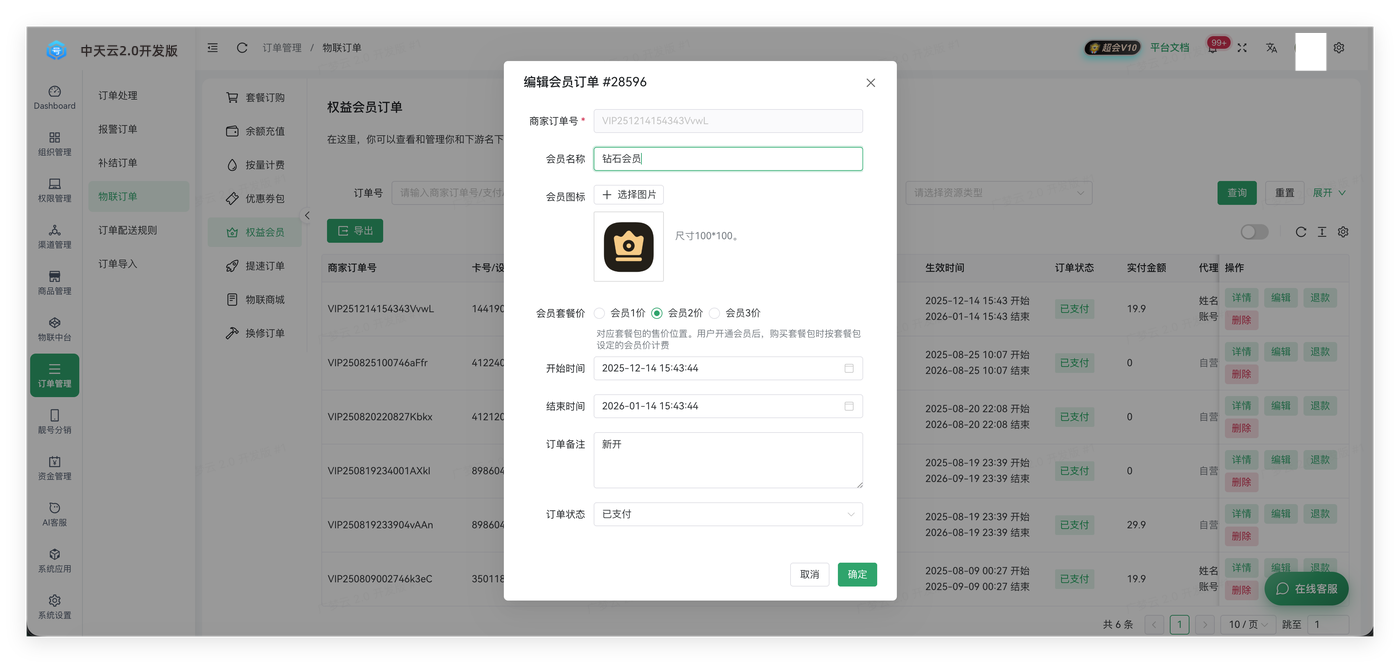Open 请选择资源类型 dropdown
This screenshot has height=663, width=1400.
[998, 193]
